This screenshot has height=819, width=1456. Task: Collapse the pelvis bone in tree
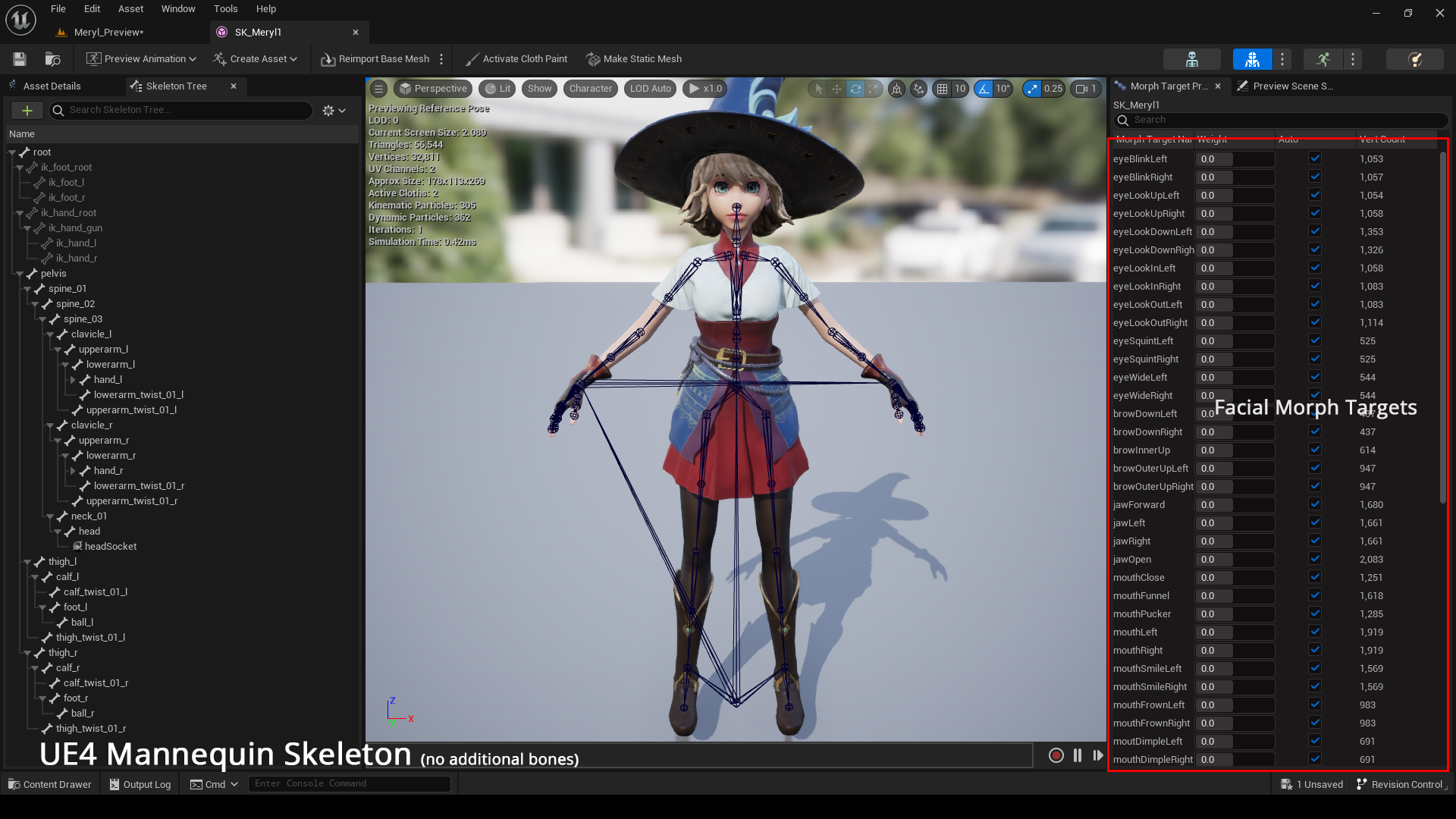click(x=20, y=274)
